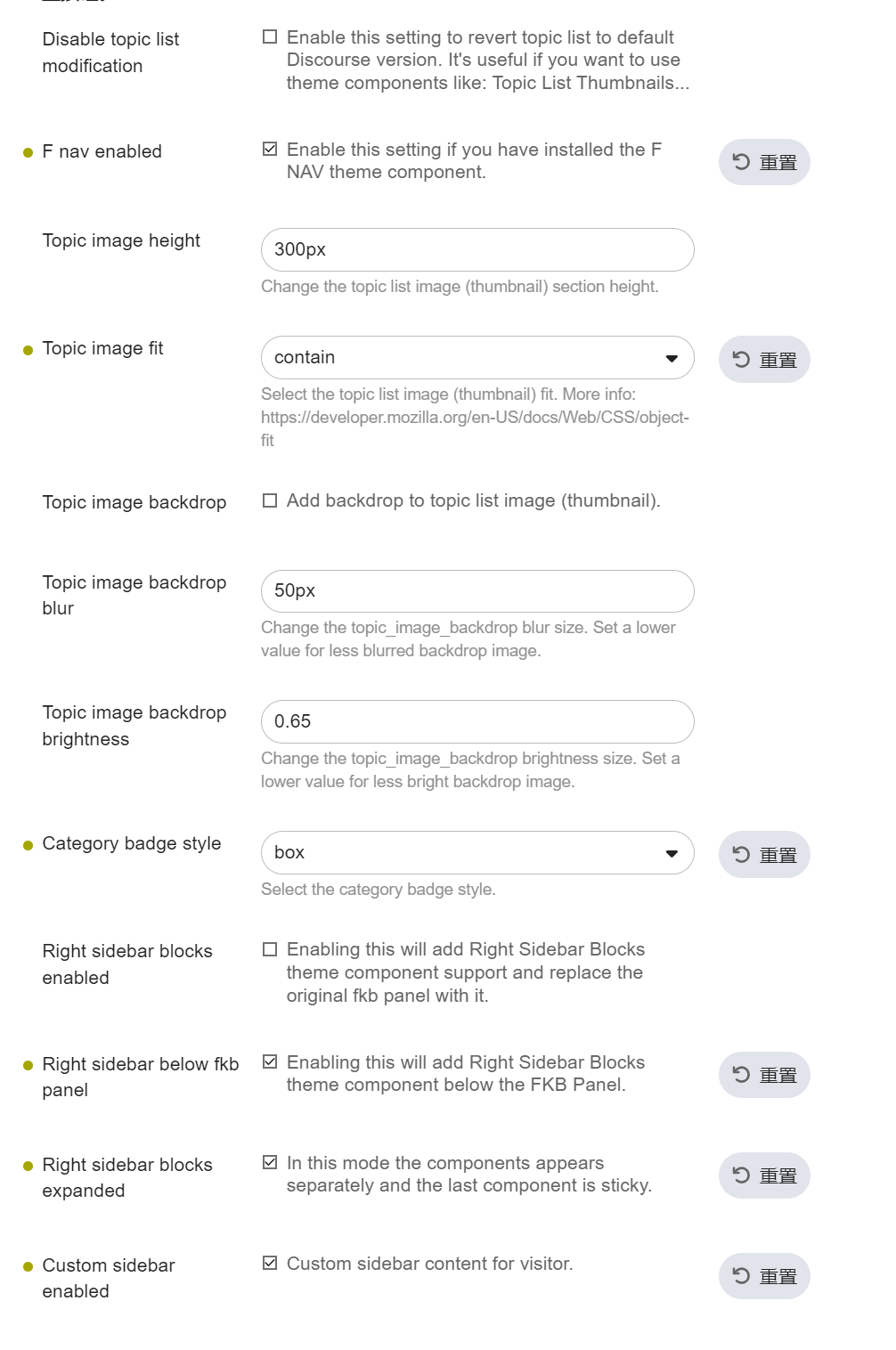Click the Topic image fit dropdown arrow
This screenshot has width=896, height=1350.
[x=672, y=359]
